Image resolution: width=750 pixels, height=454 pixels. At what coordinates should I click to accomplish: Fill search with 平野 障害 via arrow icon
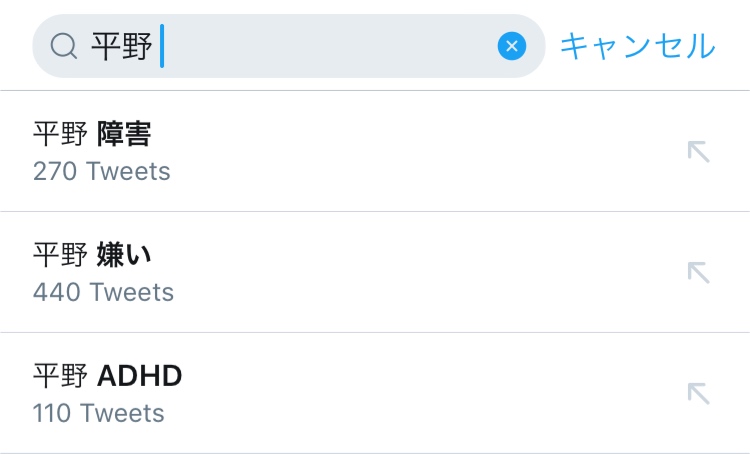[698, 152]
